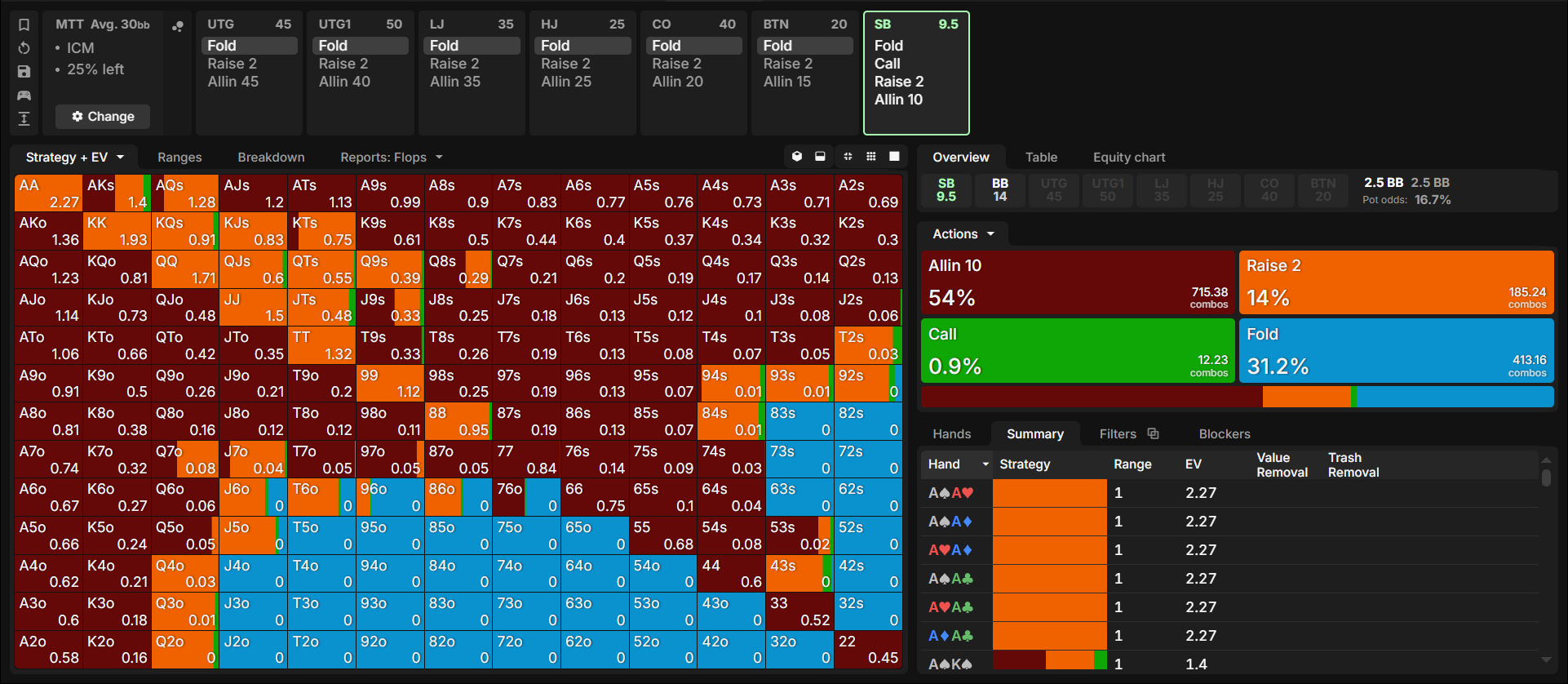Open the Blockers tab
The height and width of the screenshot is (684, 1568).
click(x=1224, y=433)
